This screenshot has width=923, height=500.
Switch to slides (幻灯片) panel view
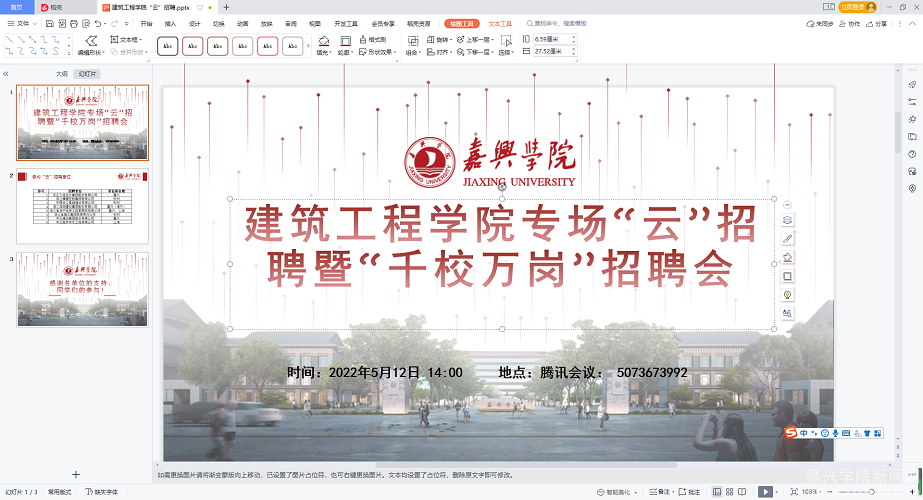click(x=88, y=73)
